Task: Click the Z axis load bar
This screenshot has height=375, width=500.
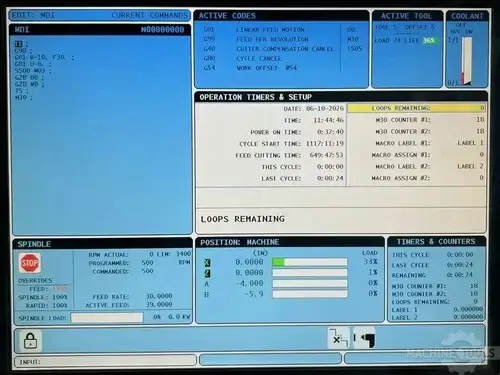Action: coord(310,273)
